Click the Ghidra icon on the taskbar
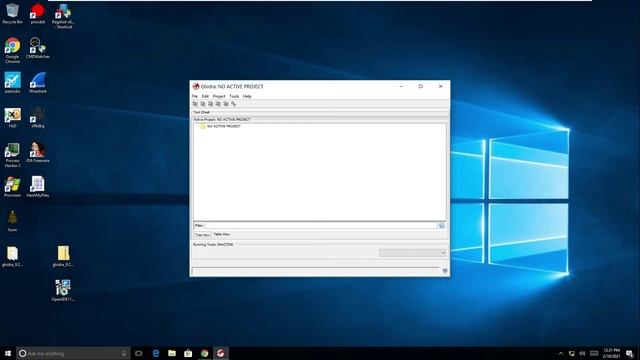 click(221, 353)
